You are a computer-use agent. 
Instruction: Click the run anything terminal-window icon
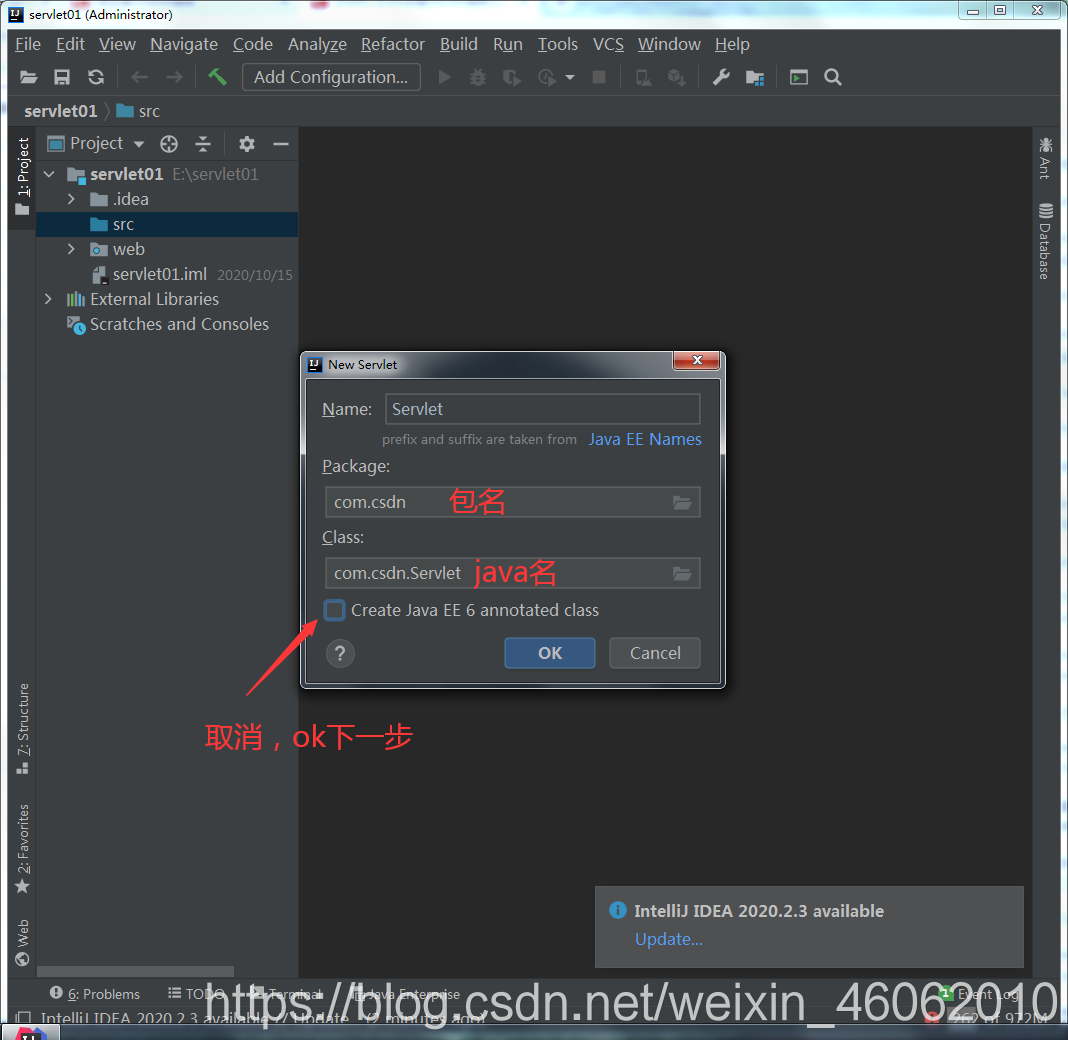click(798, 77)
